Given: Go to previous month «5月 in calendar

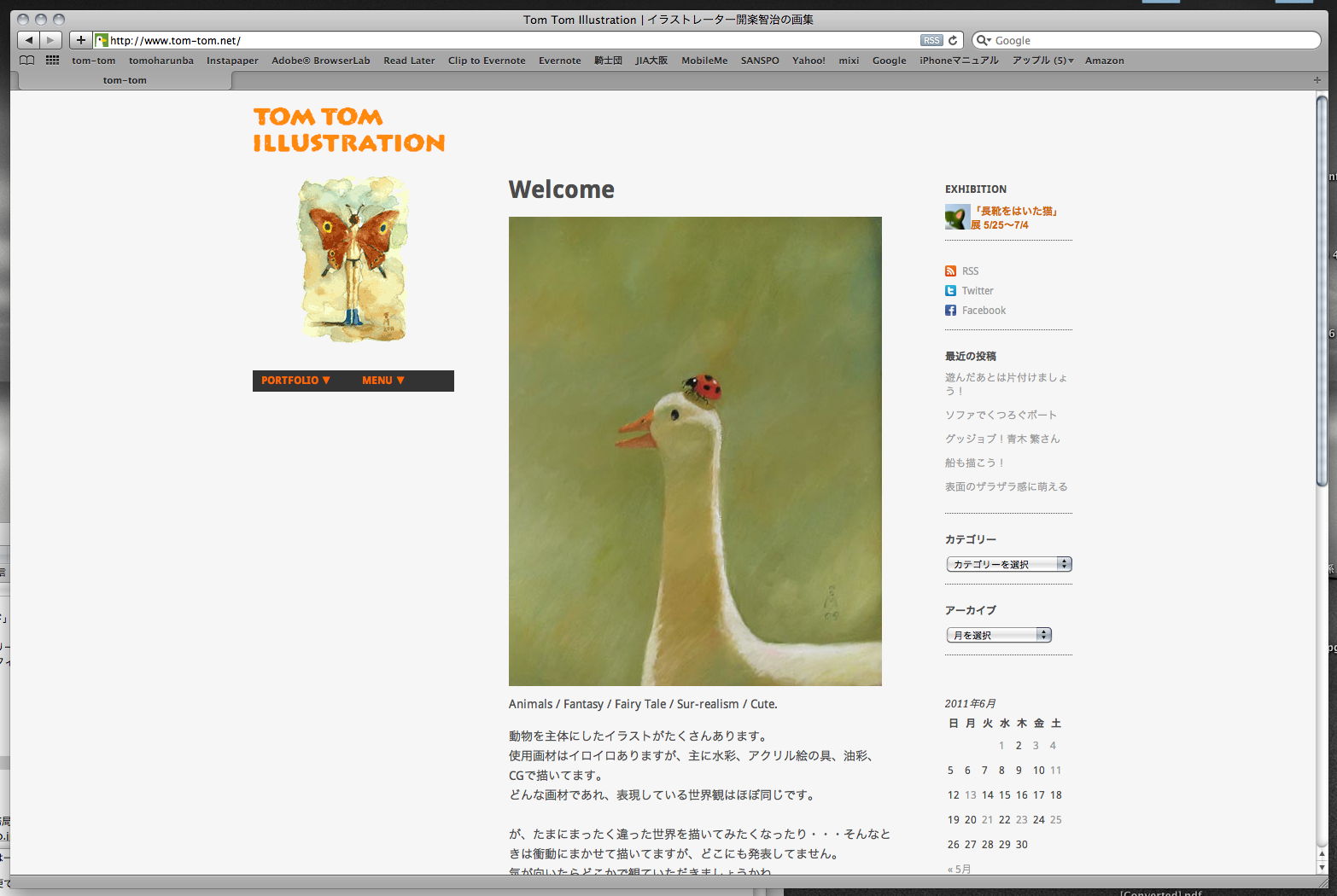Looking at the screenshot, I should tap(959, 869).
